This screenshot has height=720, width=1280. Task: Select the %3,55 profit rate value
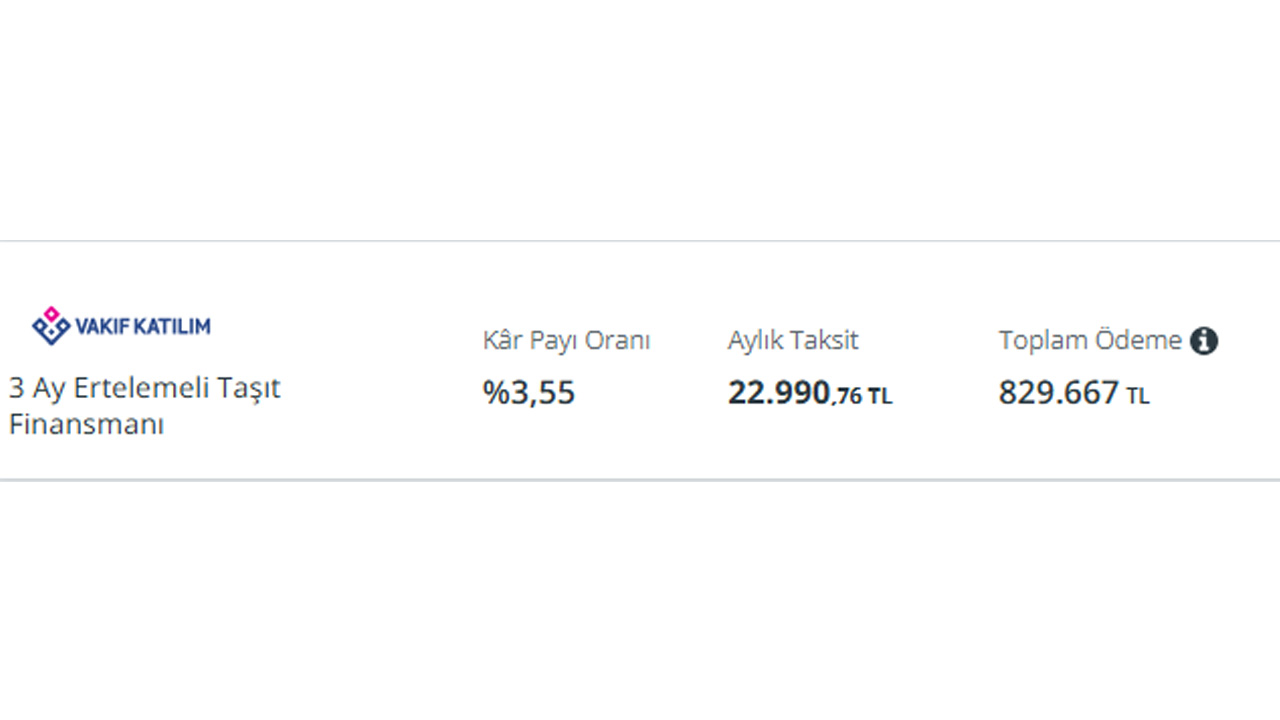[x=529, y=393]
